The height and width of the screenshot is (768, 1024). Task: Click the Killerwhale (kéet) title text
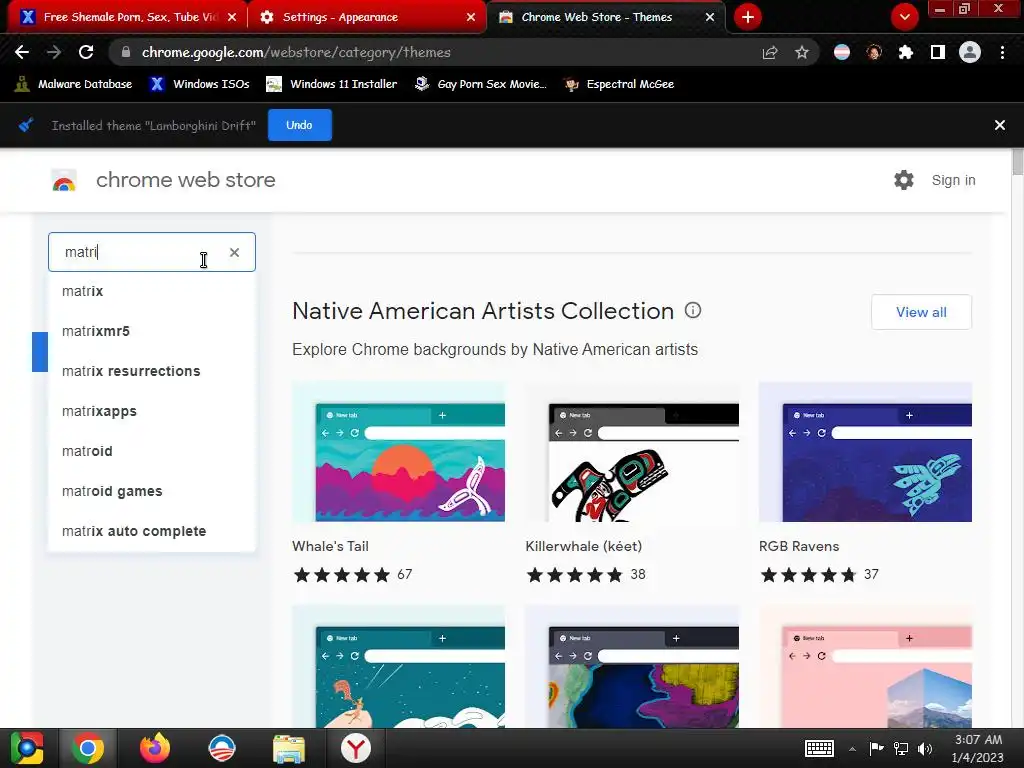point(584,546)
